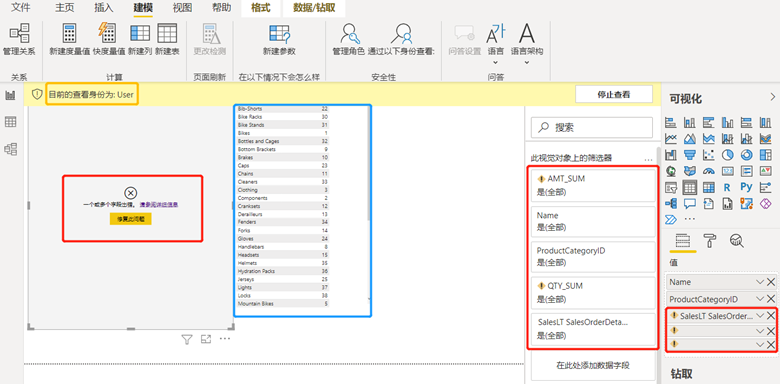
Task: Select the slicer visual
Action: tap(671, 188)
